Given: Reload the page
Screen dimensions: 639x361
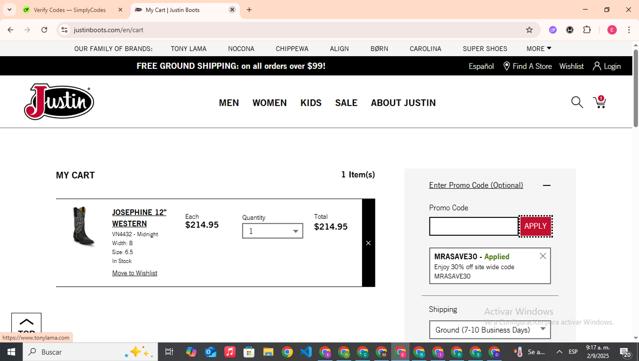Looking at the screenshot, I should tap(44, 30).
